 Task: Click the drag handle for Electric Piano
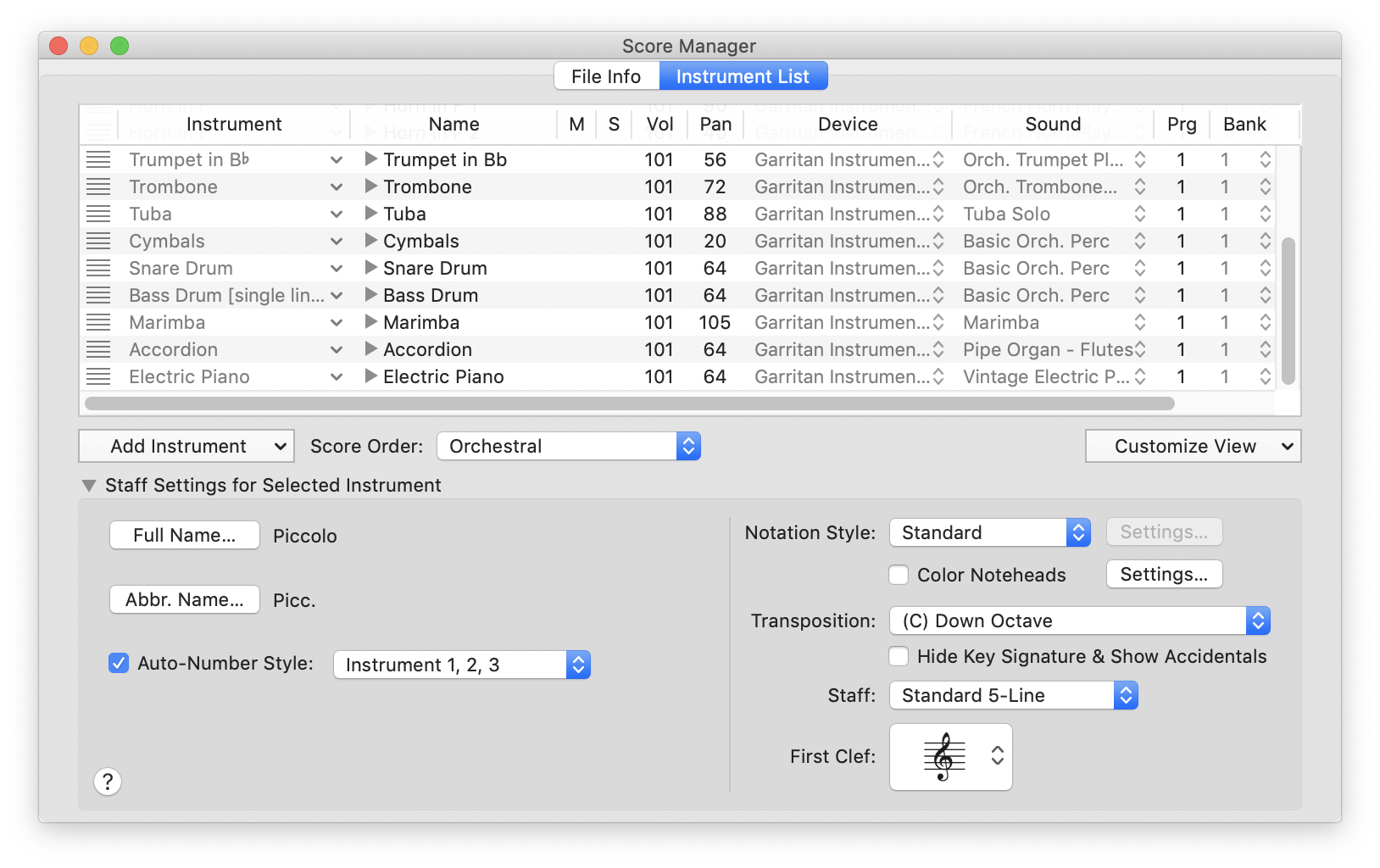pos(98,376)
